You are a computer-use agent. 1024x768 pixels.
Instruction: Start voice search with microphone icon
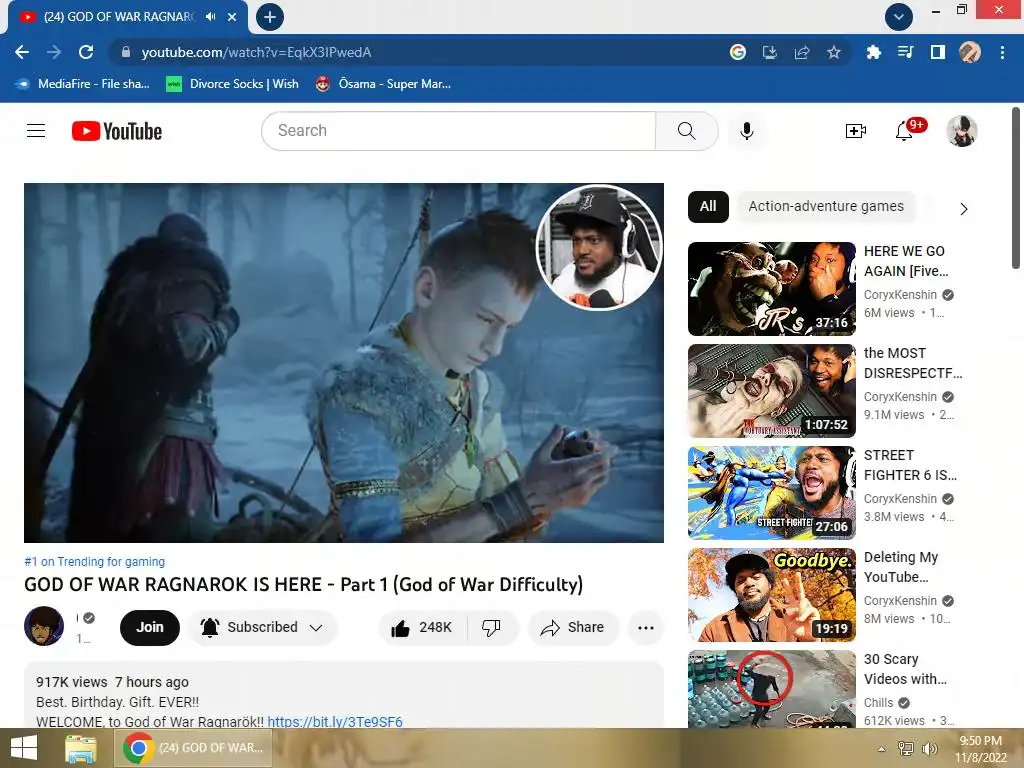tap(746, 131)
